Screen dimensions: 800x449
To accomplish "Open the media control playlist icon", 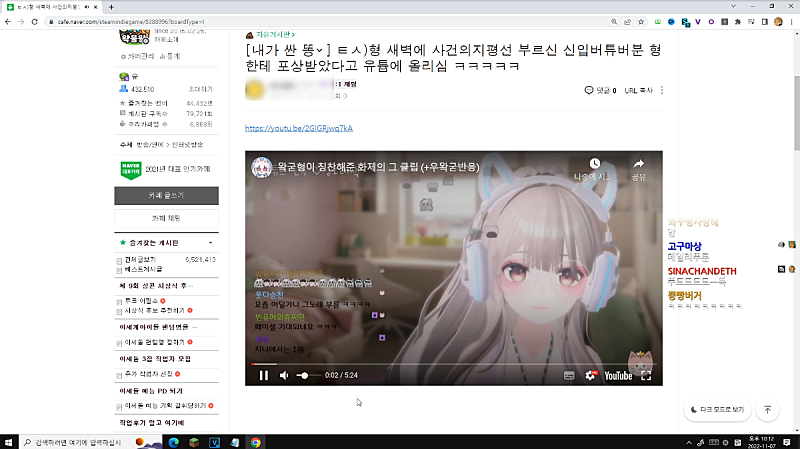I will (751, 22).
